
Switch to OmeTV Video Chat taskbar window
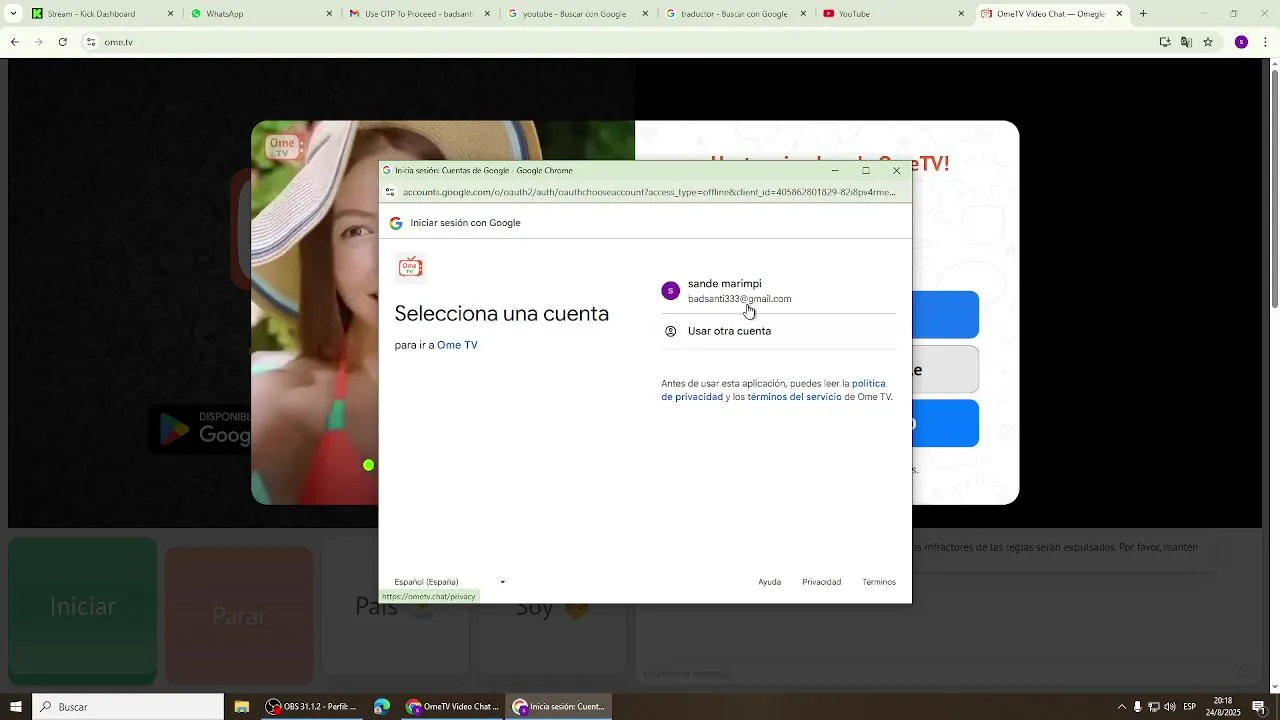(452, 707)
